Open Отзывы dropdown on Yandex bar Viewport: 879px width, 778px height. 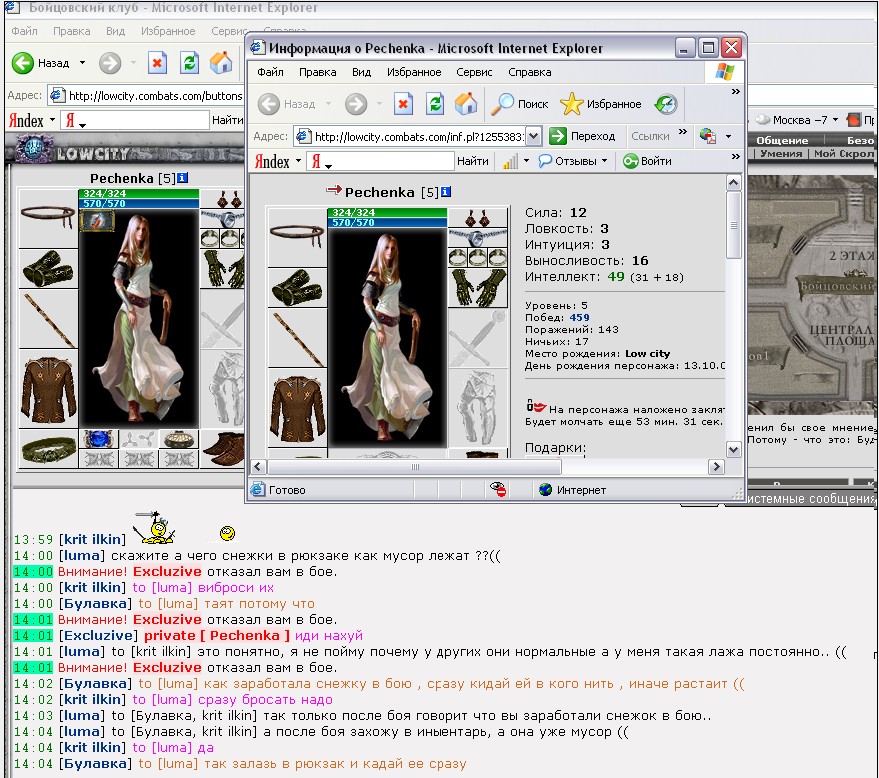click(x=604, y=161)
